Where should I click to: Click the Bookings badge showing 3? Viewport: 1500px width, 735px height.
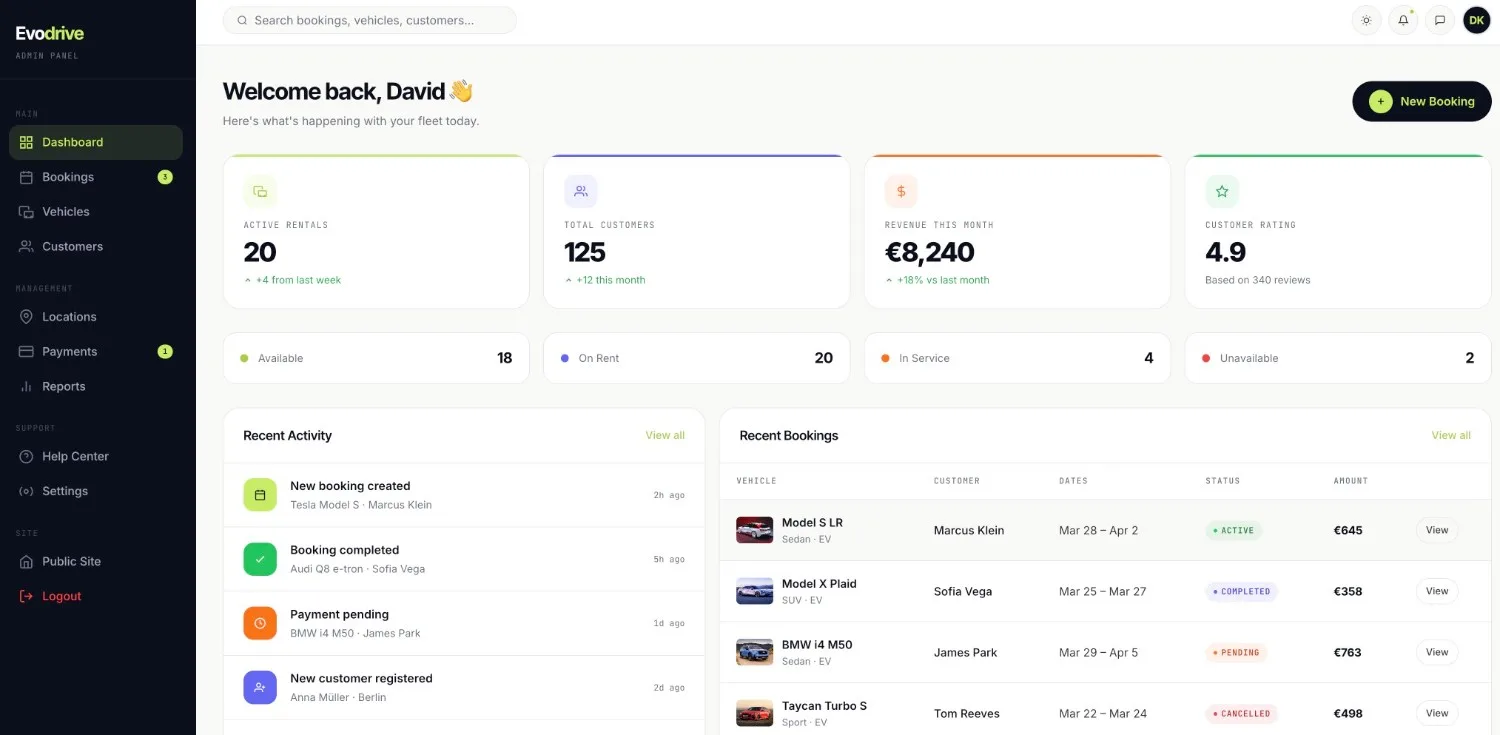click(165, 177)
